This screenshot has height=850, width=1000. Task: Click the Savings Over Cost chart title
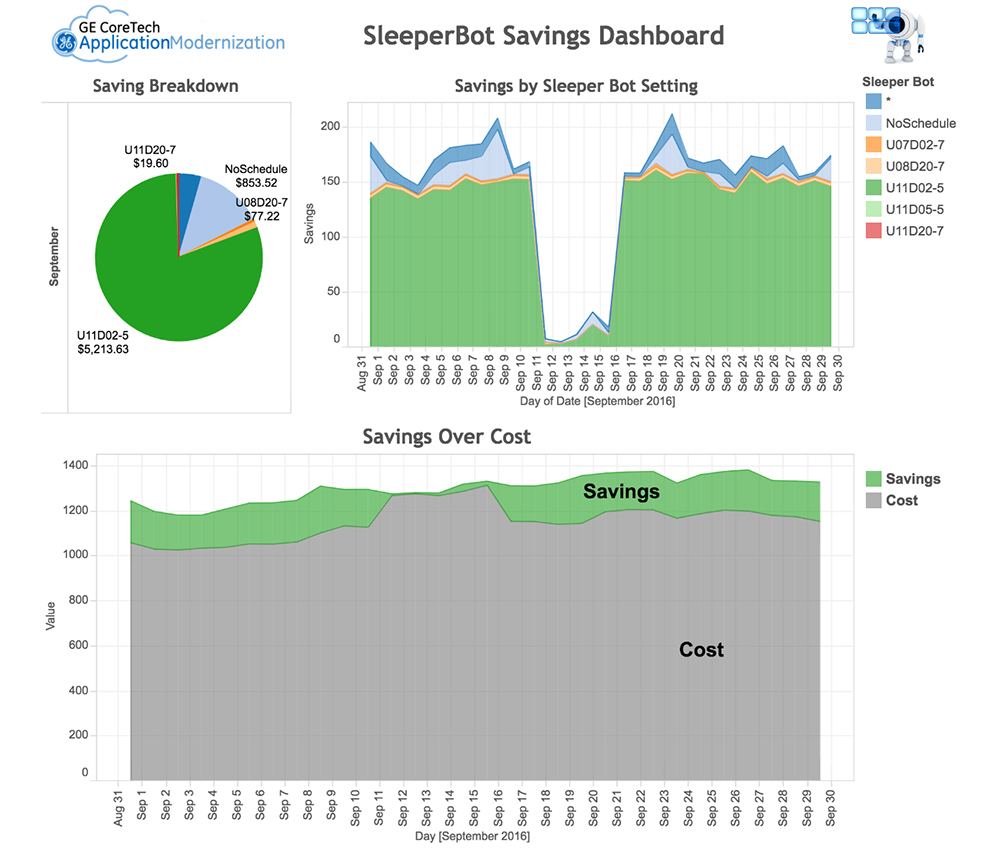[446, 437]
